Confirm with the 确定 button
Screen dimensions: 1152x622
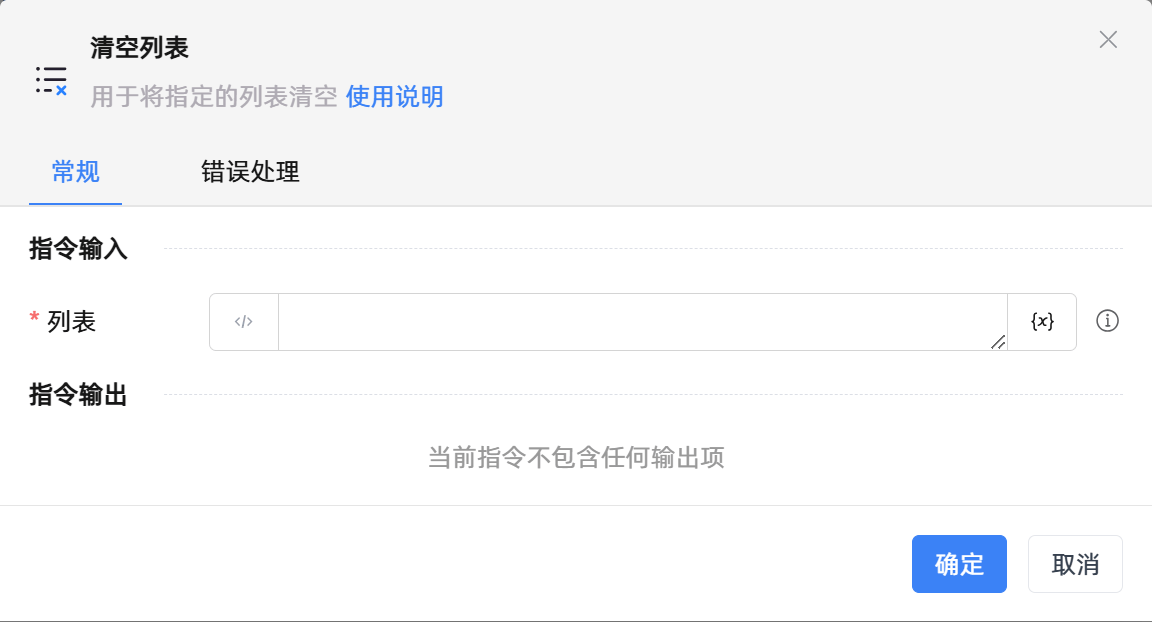[959, 564]
